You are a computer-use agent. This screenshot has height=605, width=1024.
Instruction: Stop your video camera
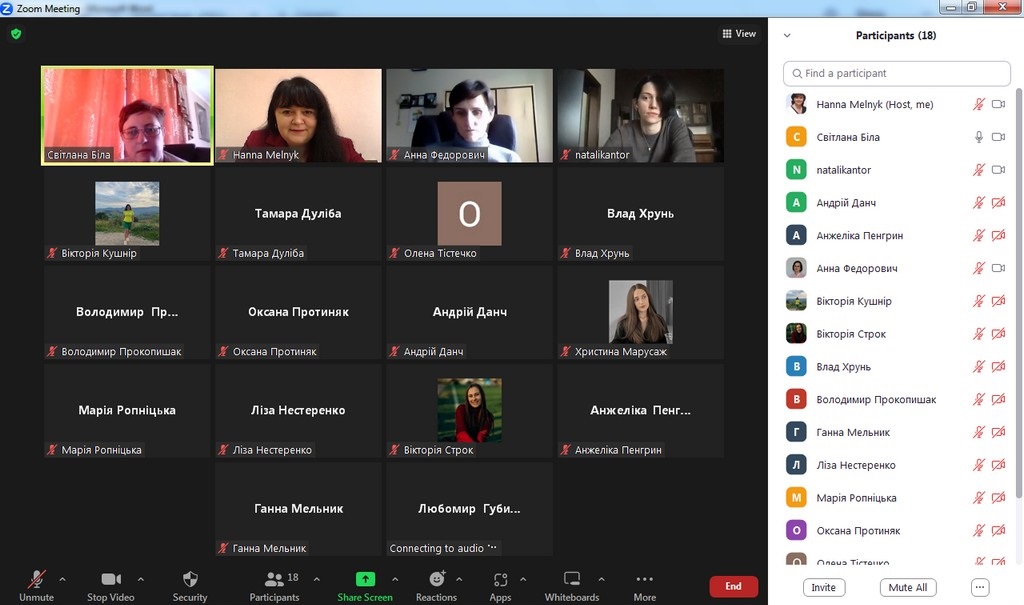coord(110,580)
